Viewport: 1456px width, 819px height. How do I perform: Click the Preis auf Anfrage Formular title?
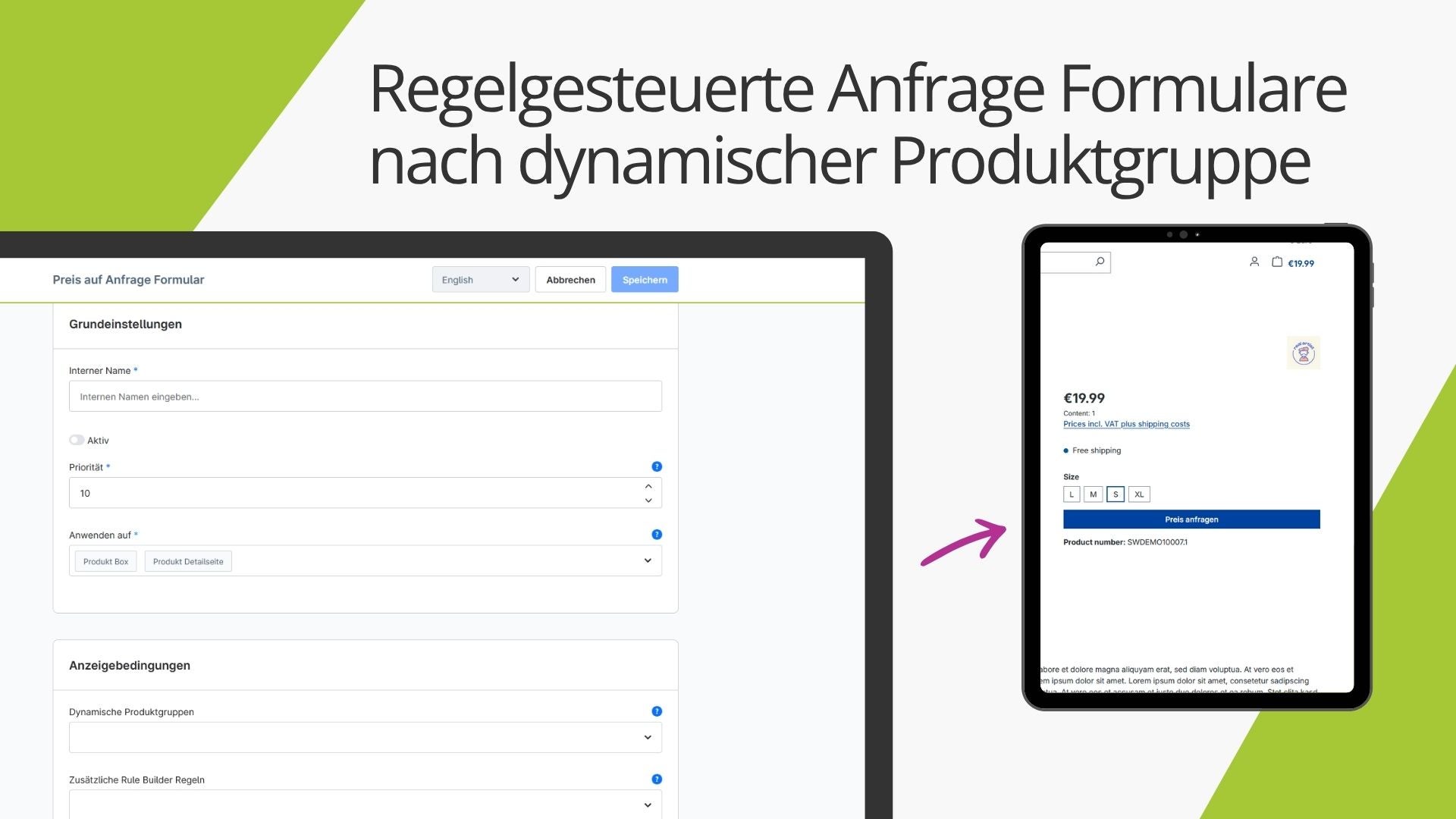[x=128, y=280]
